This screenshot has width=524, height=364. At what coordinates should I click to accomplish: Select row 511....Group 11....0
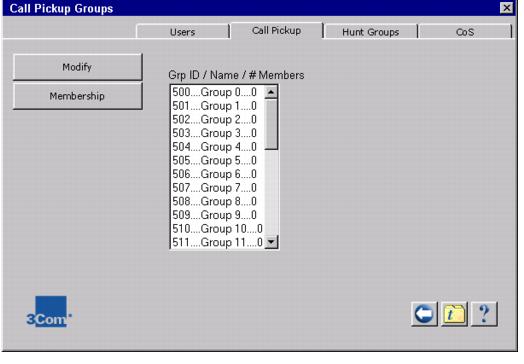(217, 242)
